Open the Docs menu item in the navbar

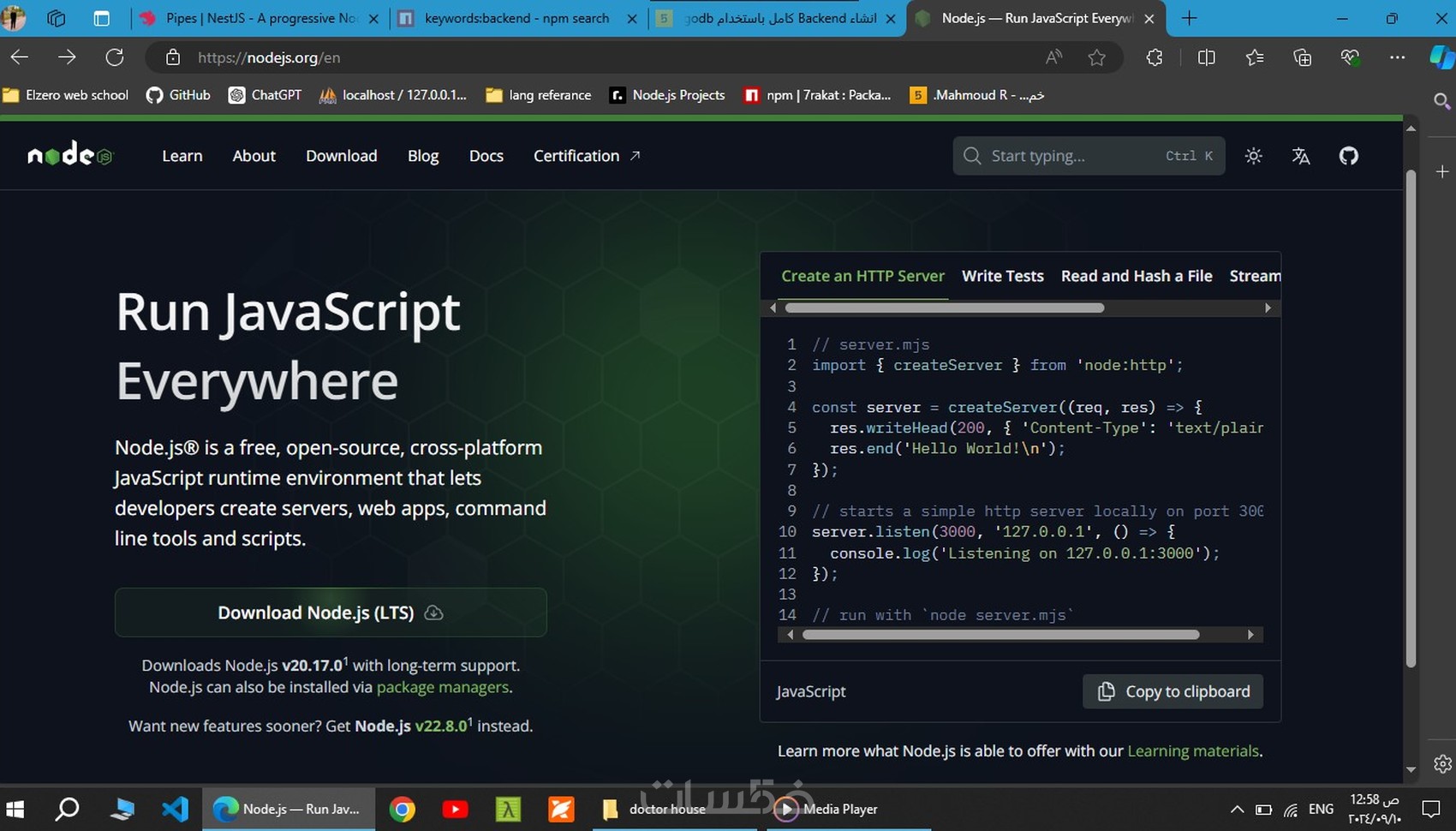pyautogui.click(x=486, y=155)
